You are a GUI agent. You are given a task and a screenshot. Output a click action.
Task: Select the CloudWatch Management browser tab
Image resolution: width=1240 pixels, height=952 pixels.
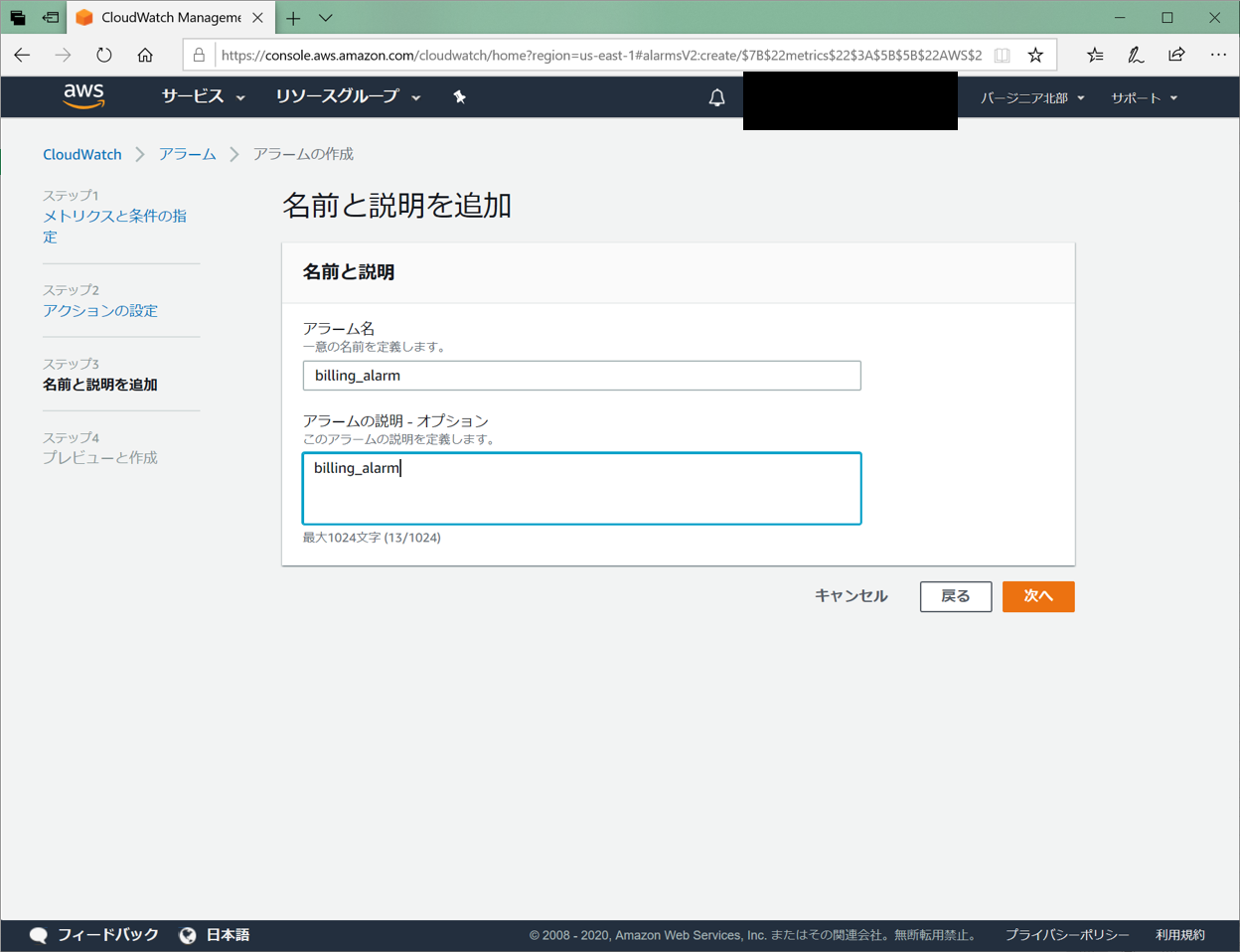(171, 18)
